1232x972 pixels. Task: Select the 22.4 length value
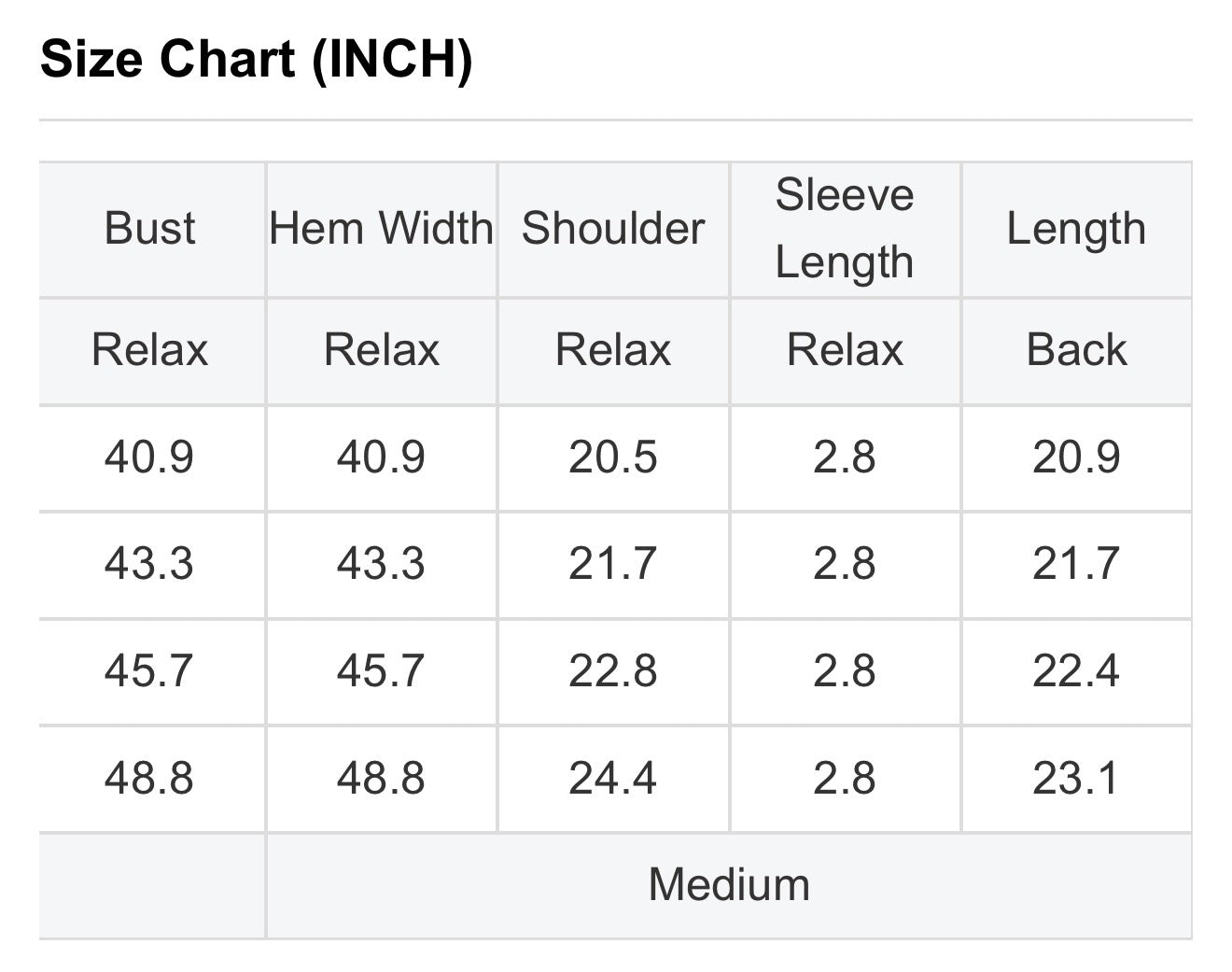[x=1076, y=671]
